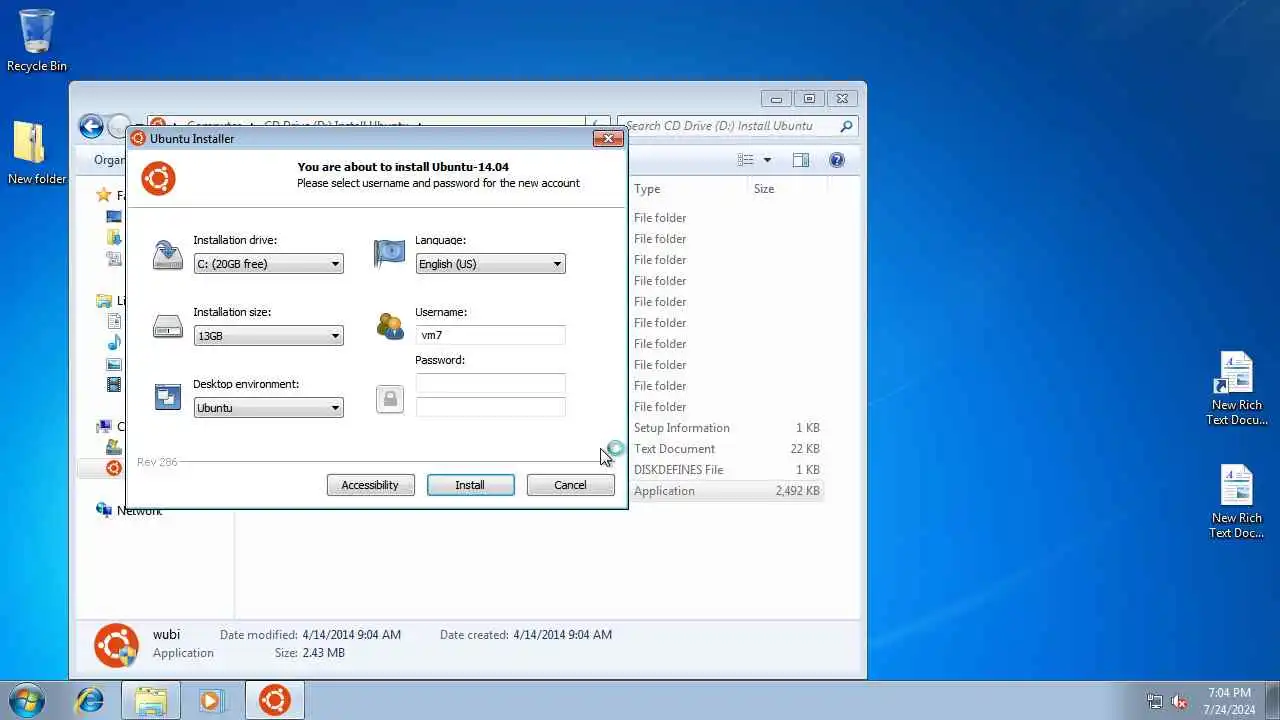The height and width of the screenshot is (720, 1280).
Task: Click the Size 2.43 MB value
Action: point(323,653)
